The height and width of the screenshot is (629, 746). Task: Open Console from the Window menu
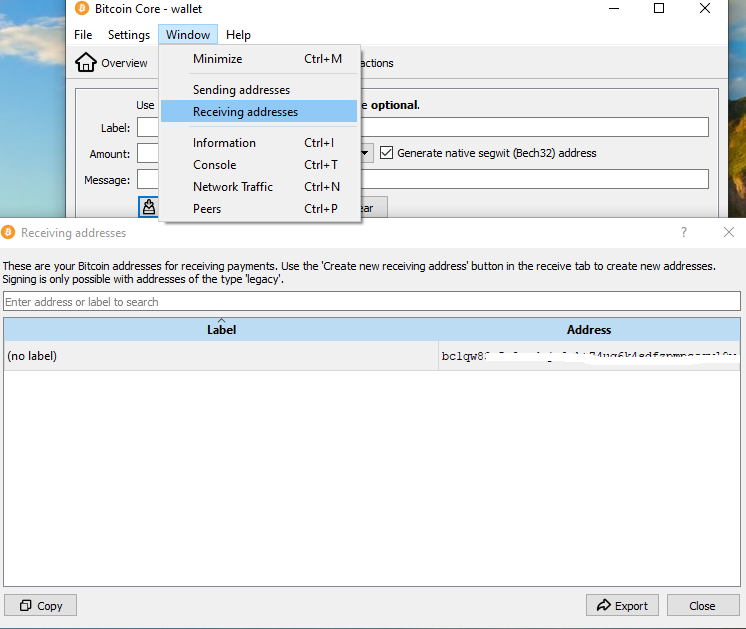(x=259, y=165)
